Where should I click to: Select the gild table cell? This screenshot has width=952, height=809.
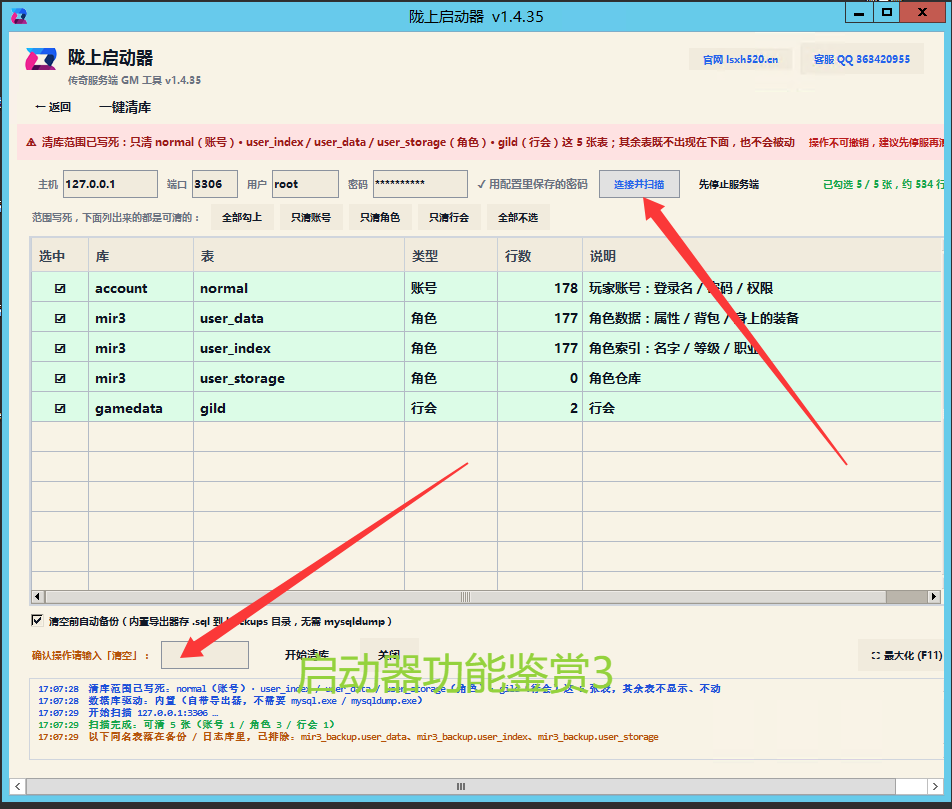tap(299, 409)
